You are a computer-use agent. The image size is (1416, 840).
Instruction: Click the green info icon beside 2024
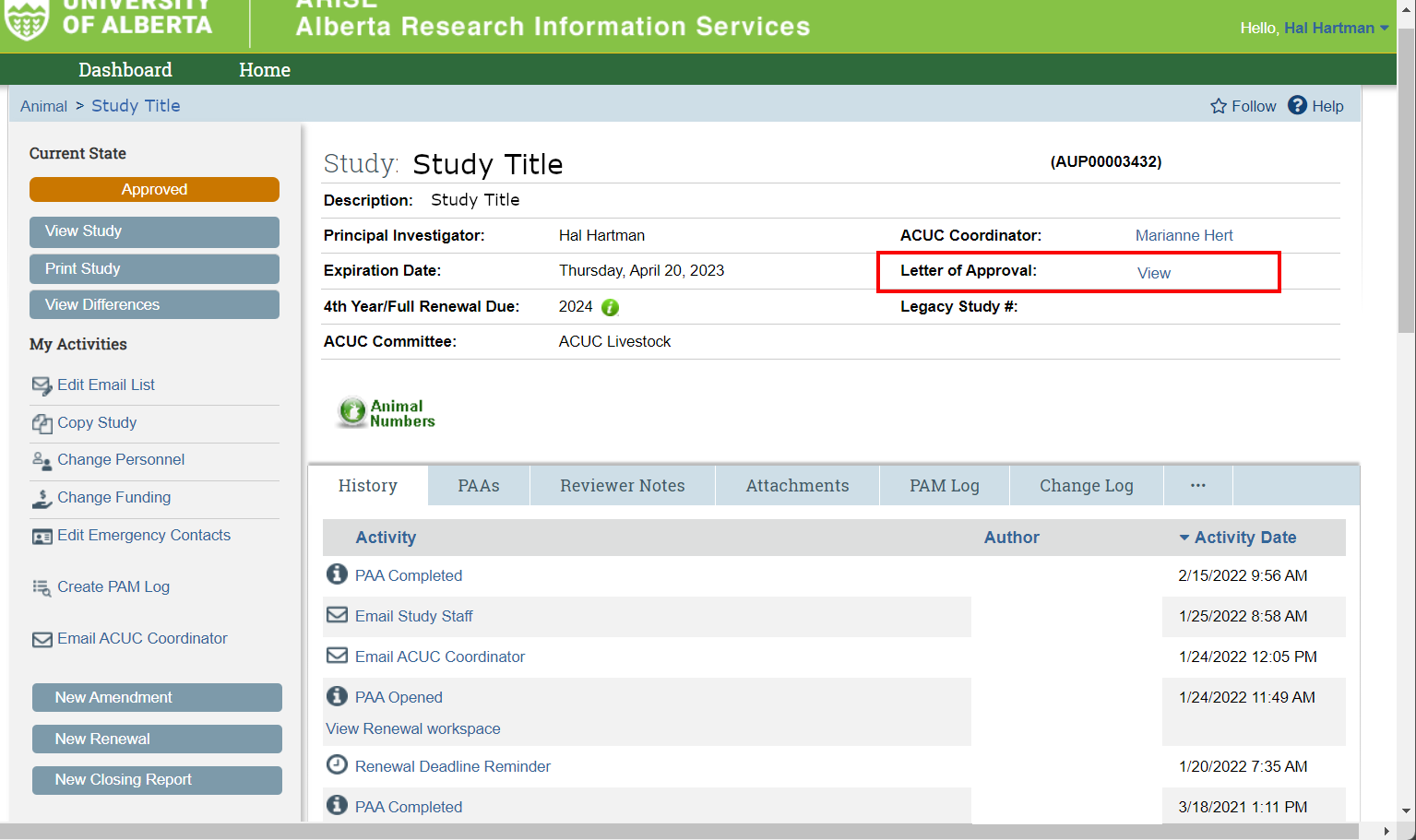tap(610, 307)
